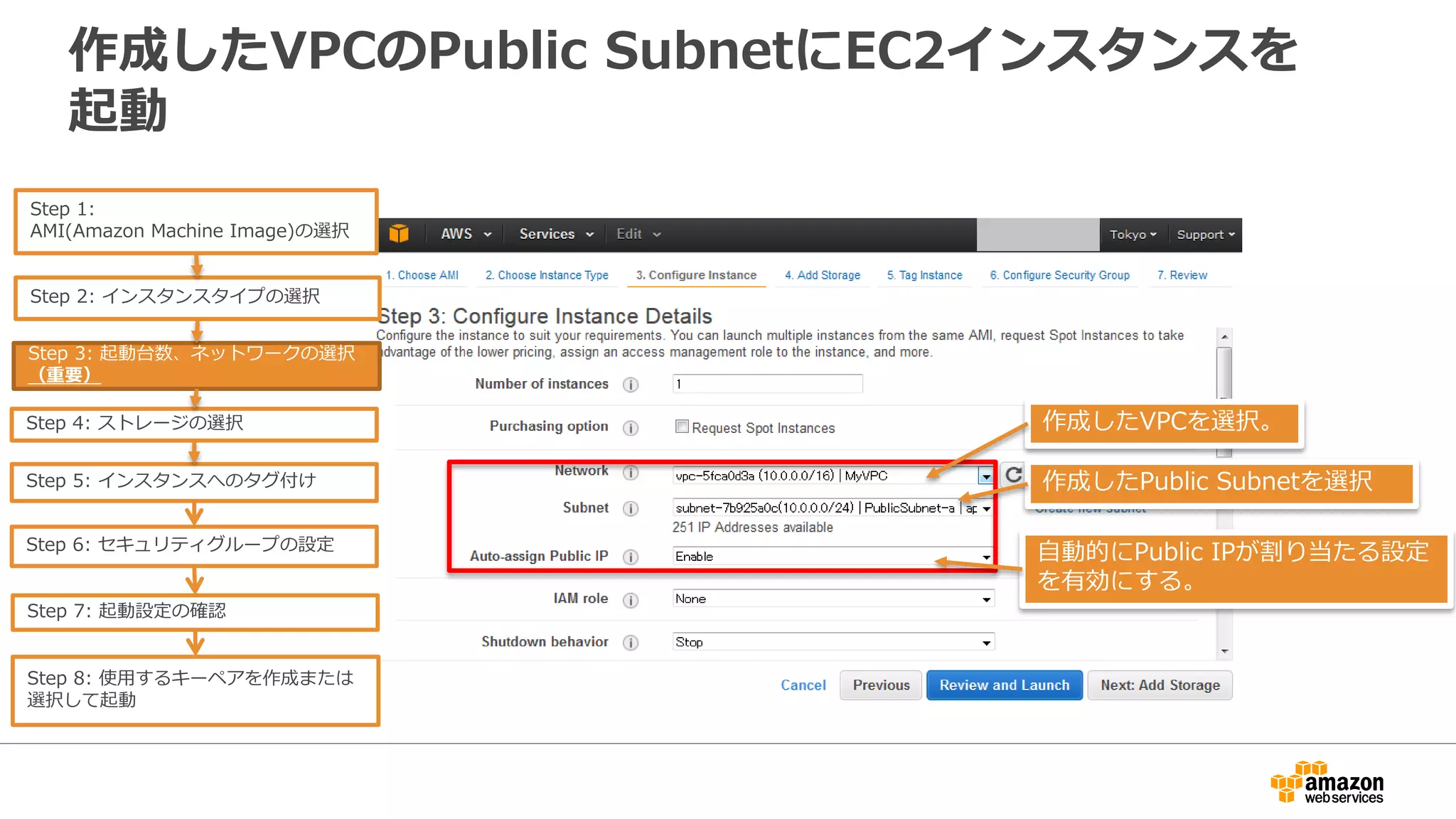Image resolution: width=1456 pixels, height=819 pixels.
Task: Click 'Step 3: Configure Instance Details' heading
Action: [x=545, y=316]
